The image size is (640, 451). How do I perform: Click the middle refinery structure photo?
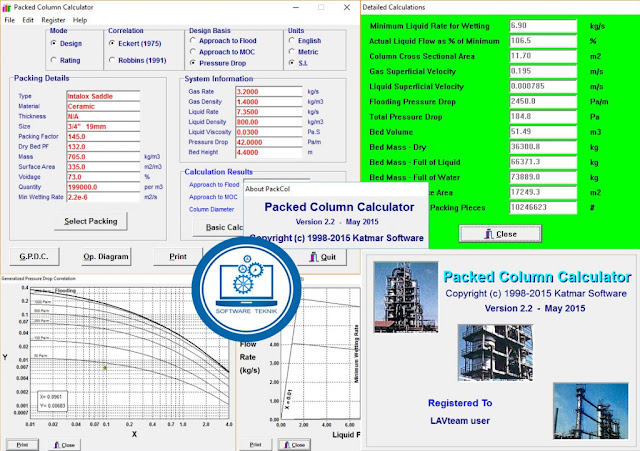[x=495, y=353]
